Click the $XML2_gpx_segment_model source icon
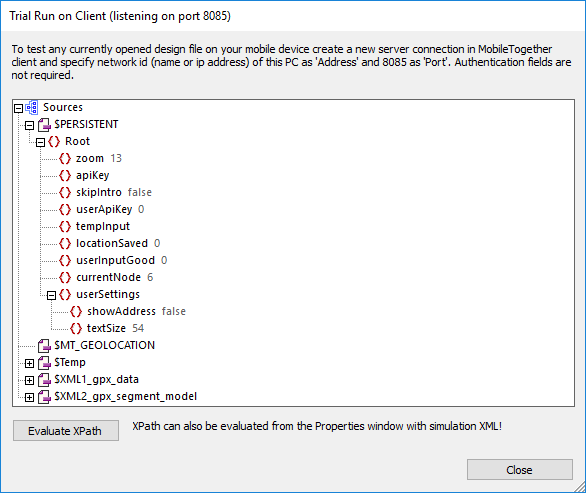The width and height of the screenshot is (586, 493). point(44,397)
